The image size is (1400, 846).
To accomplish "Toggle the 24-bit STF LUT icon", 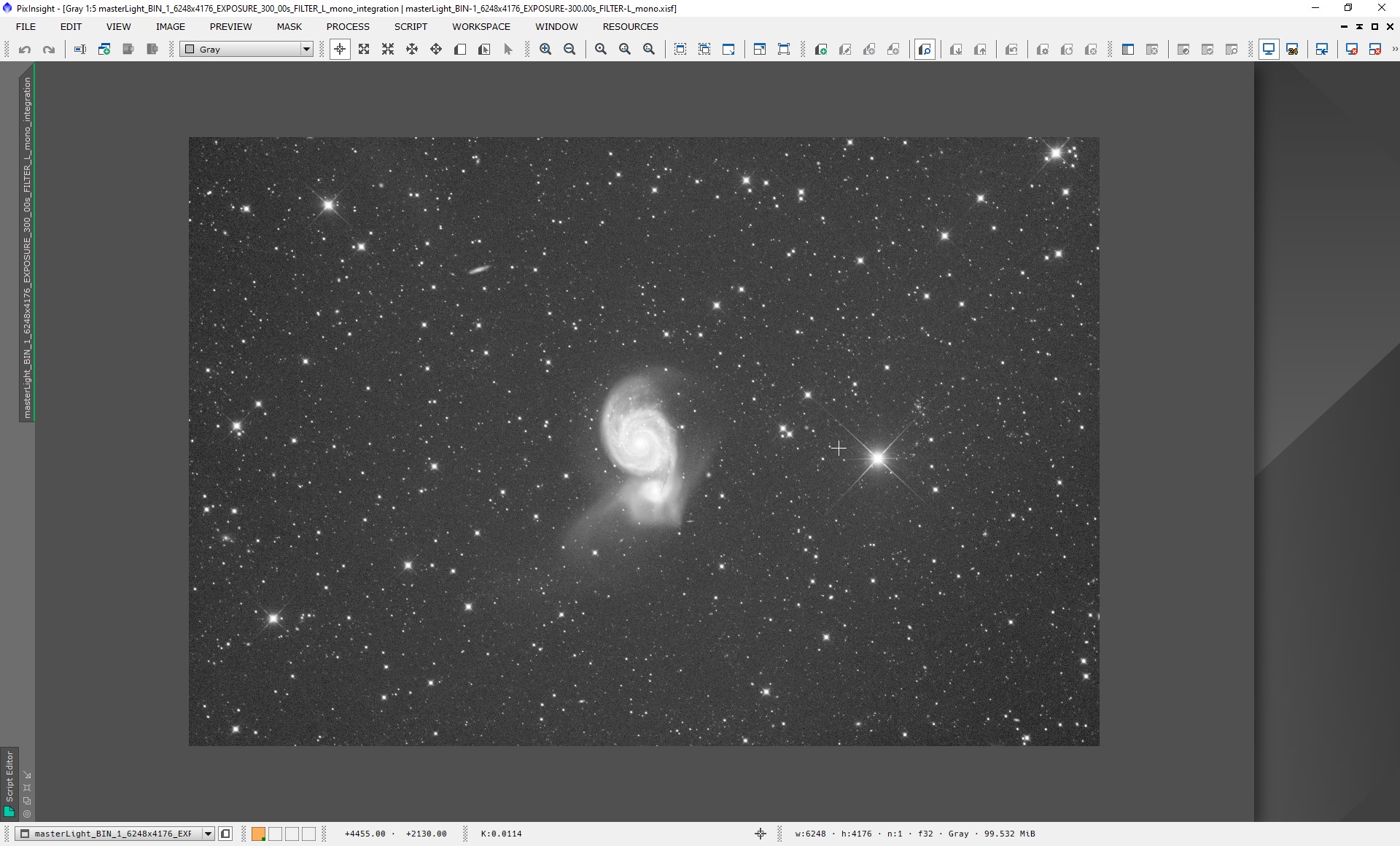I will (1293, 50).
